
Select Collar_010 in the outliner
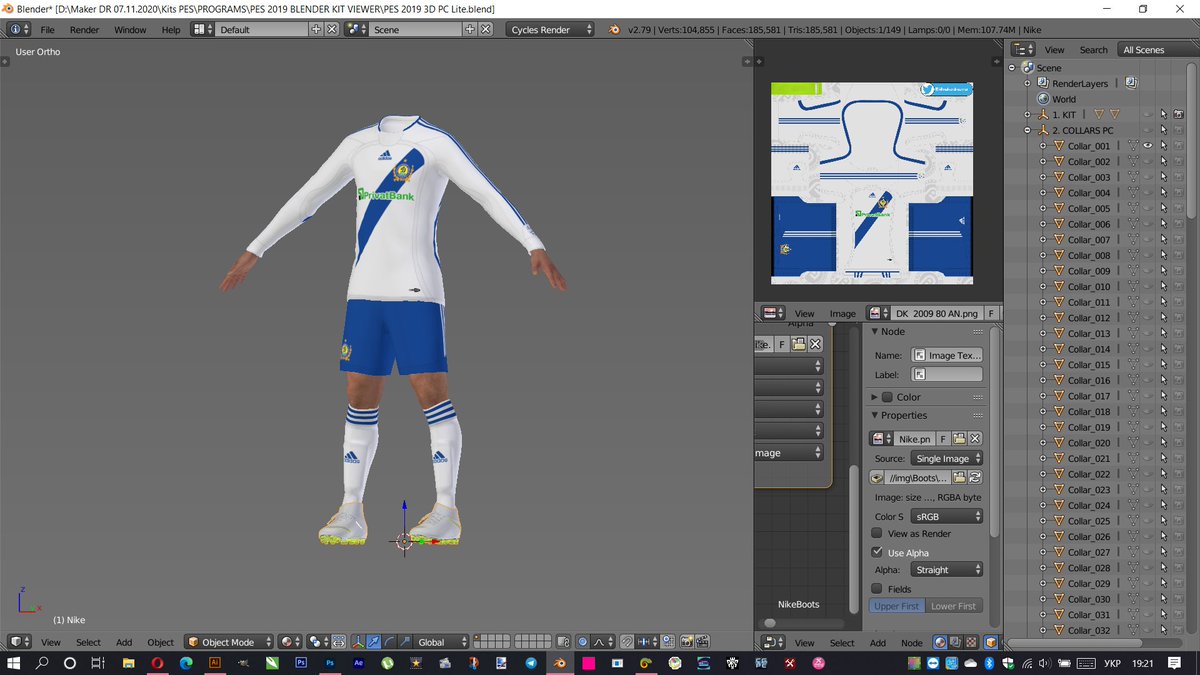click(x=1088, y=286)
